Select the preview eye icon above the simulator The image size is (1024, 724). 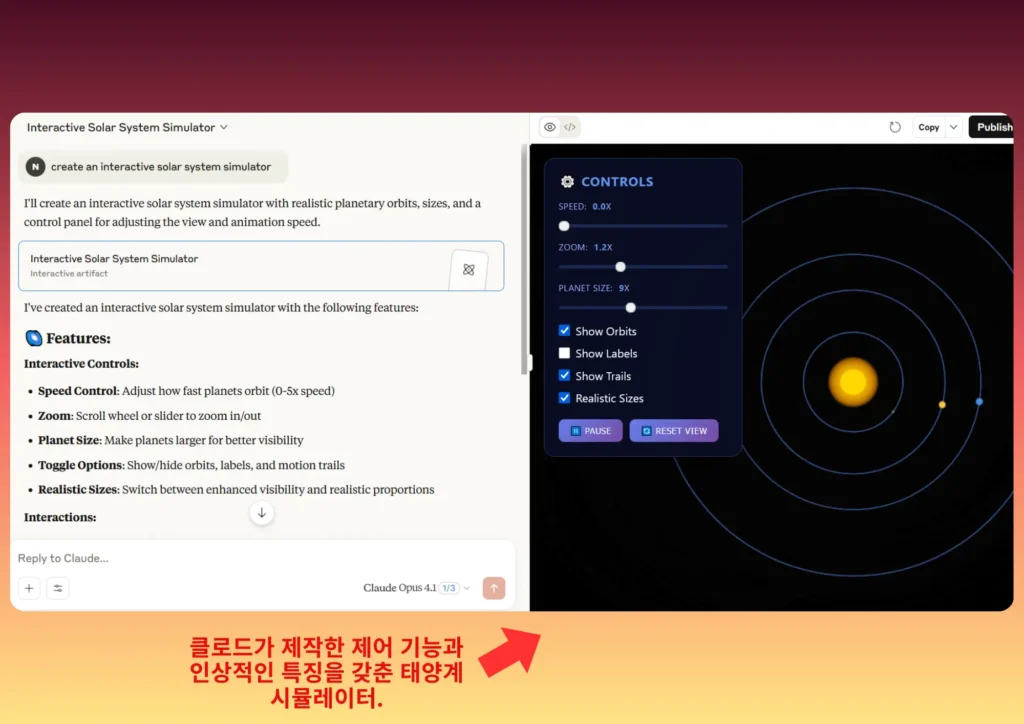pos(548,127)
